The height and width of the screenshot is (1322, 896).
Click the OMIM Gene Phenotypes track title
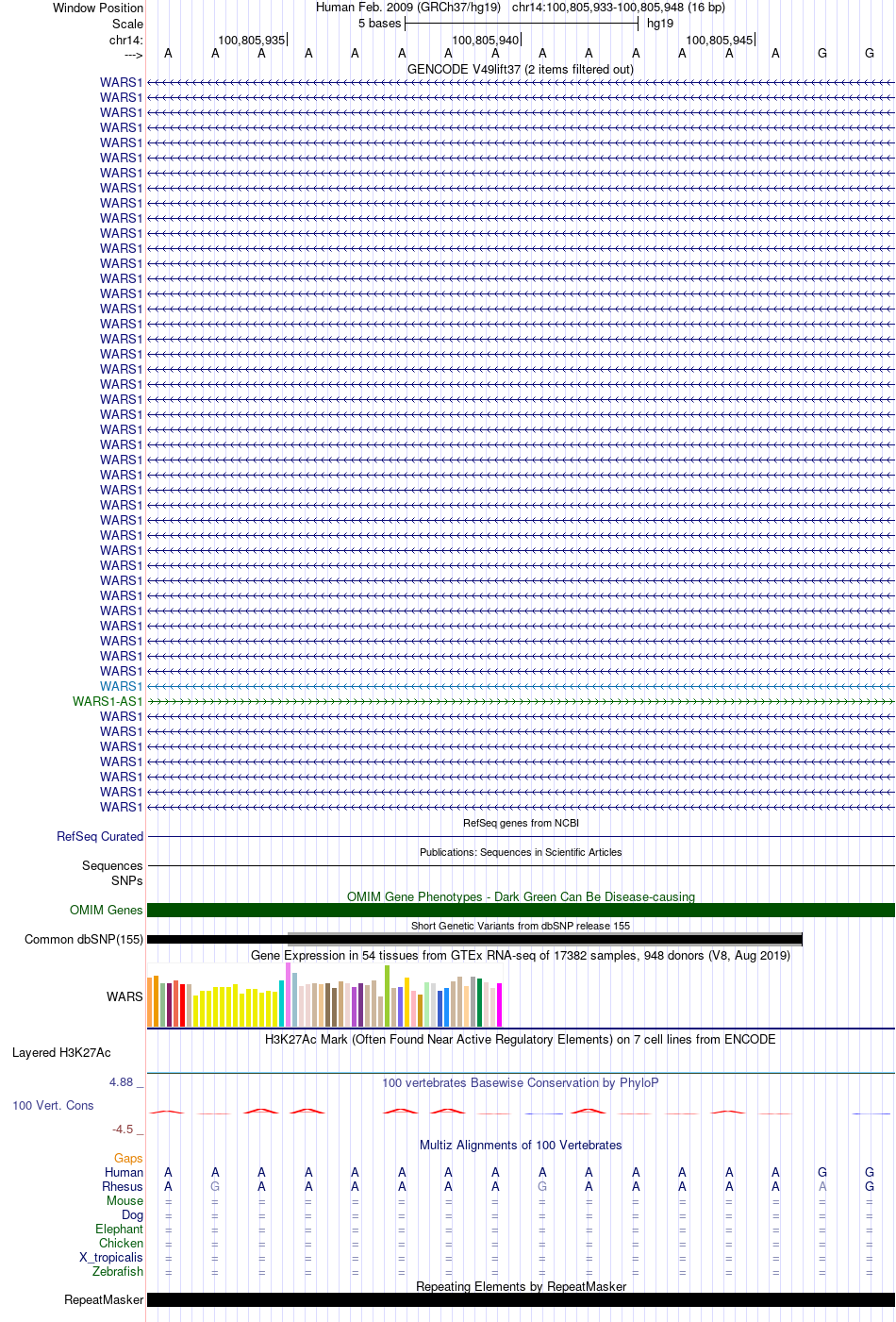pos(521,896)
